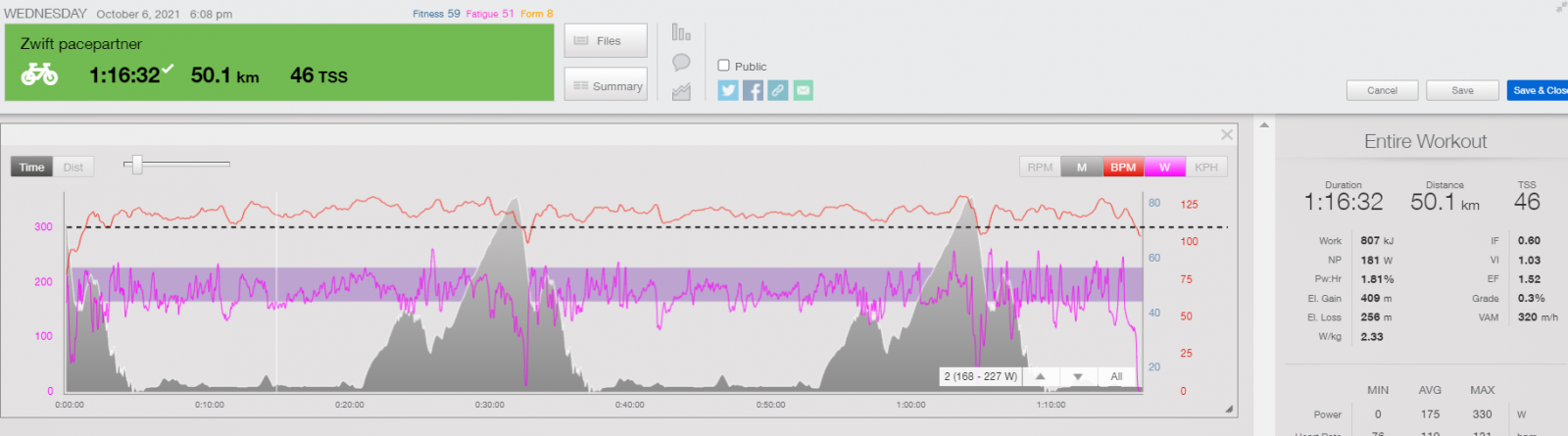1568x436 pixels.
Task: Enable the Public checkbox
Action: tap(724, 66)
